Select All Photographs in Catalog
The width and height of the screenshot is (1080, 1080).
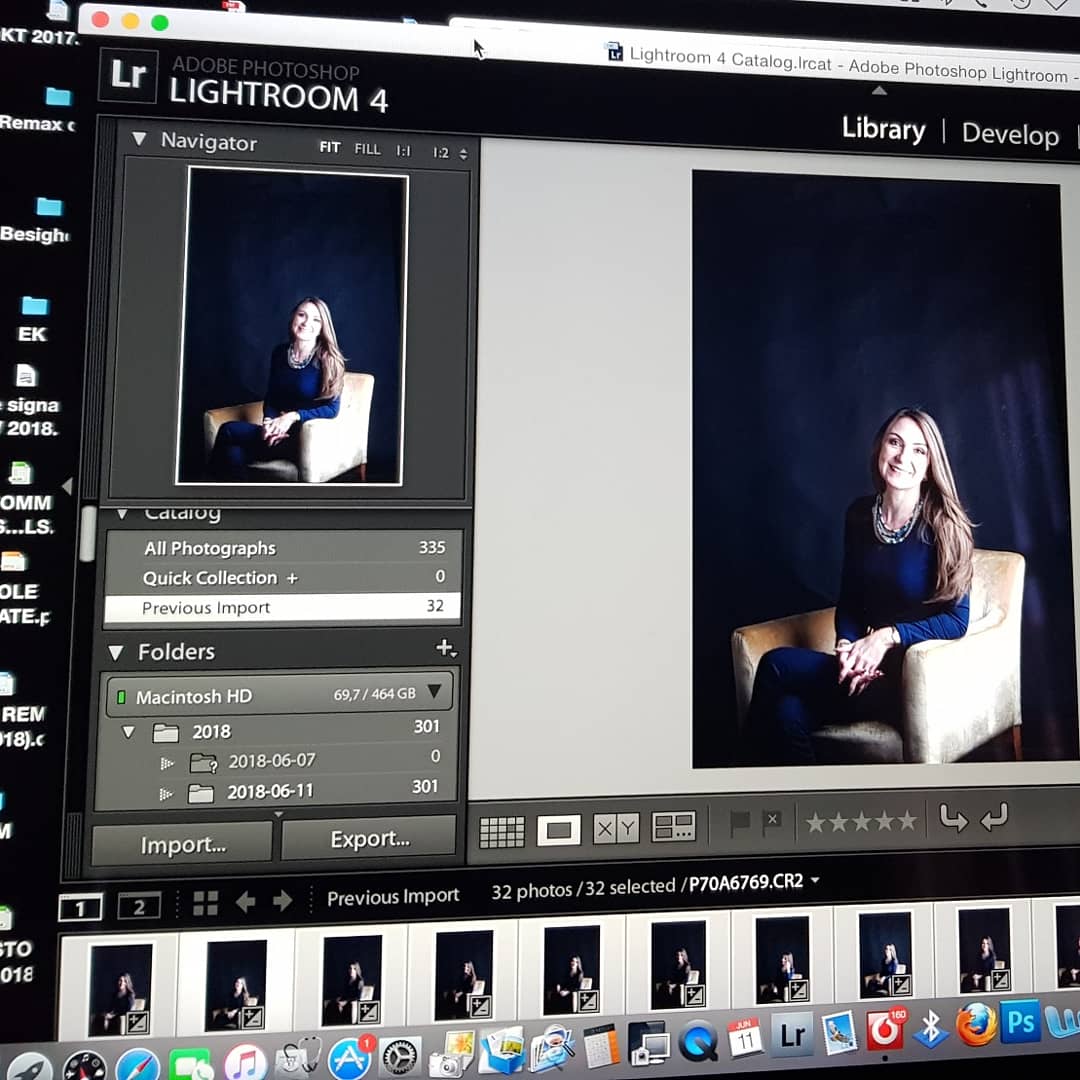tap(282, 548)
